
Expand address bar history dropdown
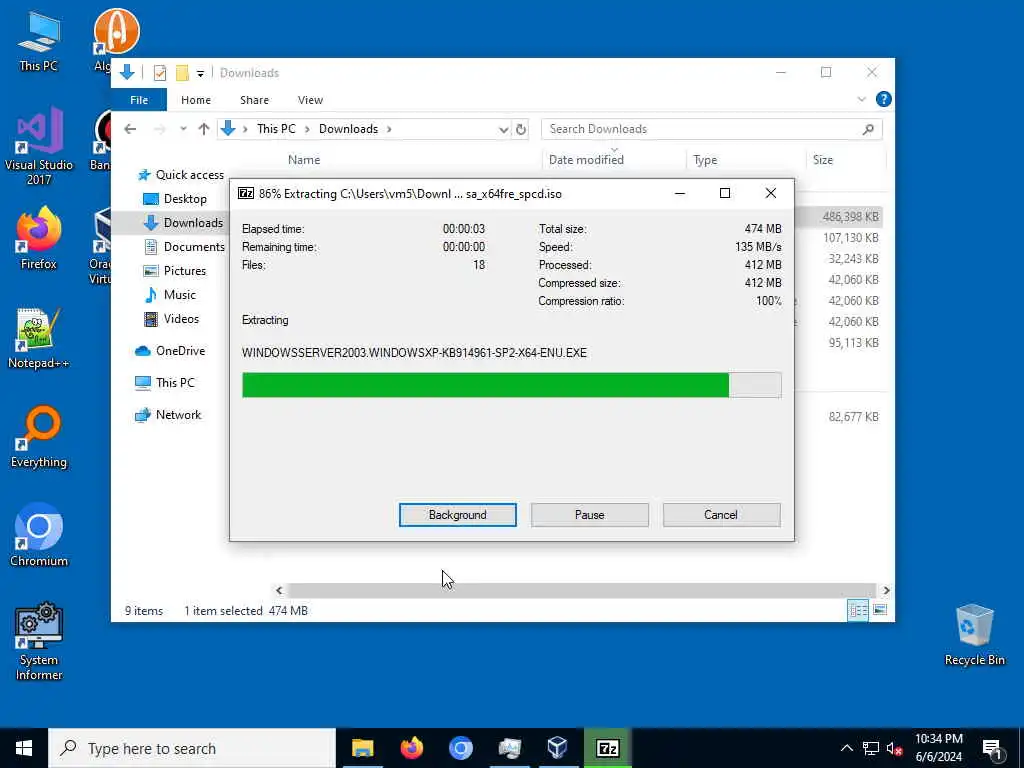coord(504,129)
